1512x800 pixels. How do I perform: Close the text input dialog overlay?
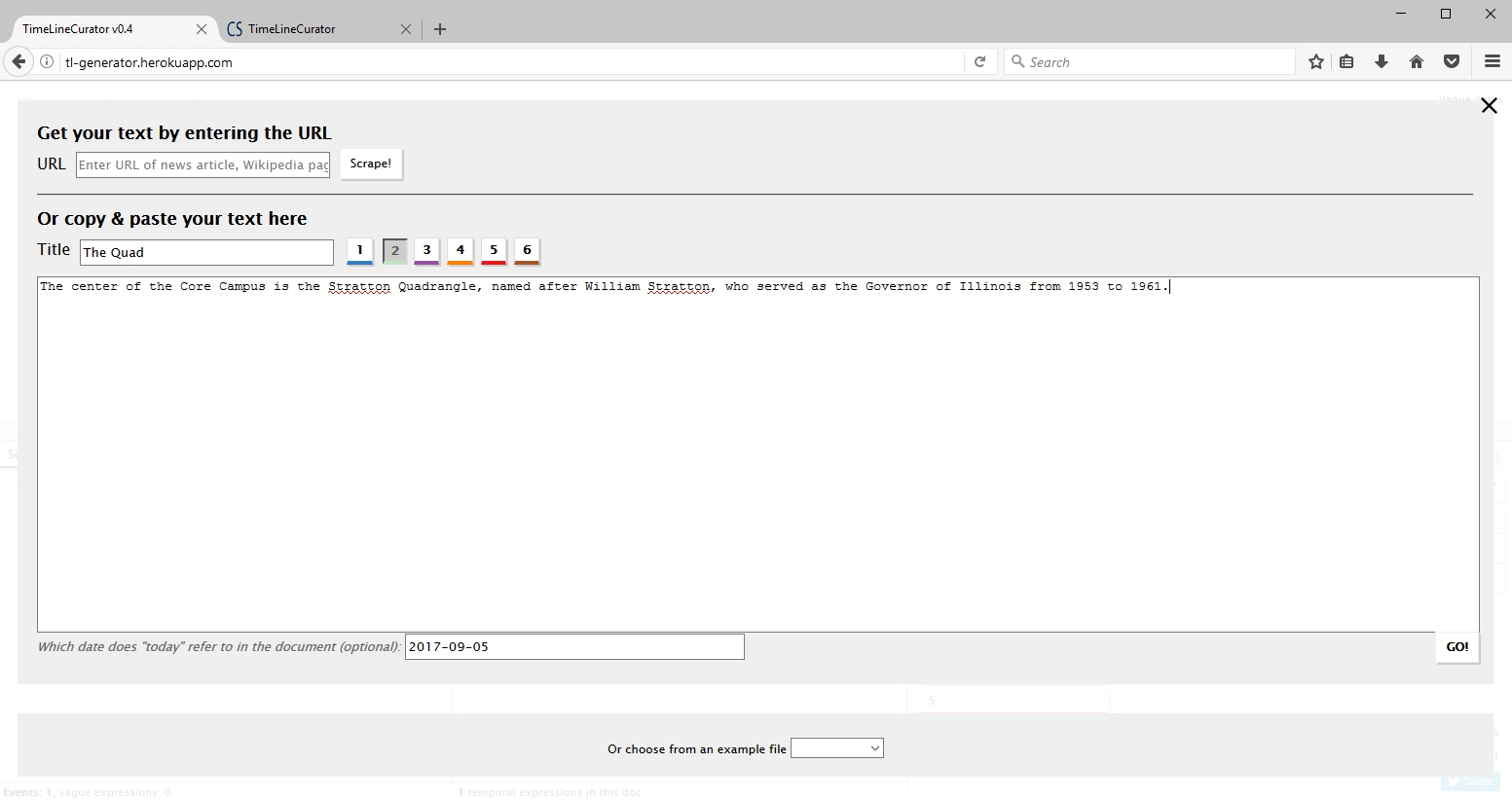point(1489,106)
